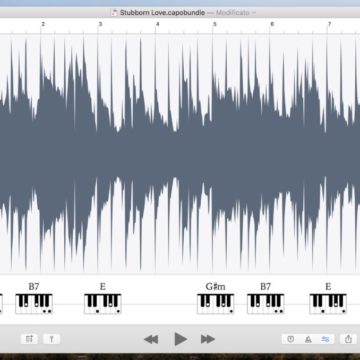Toggle the blue sliders effects panel icon
This screenshot has width=360, height=360.
325,339
